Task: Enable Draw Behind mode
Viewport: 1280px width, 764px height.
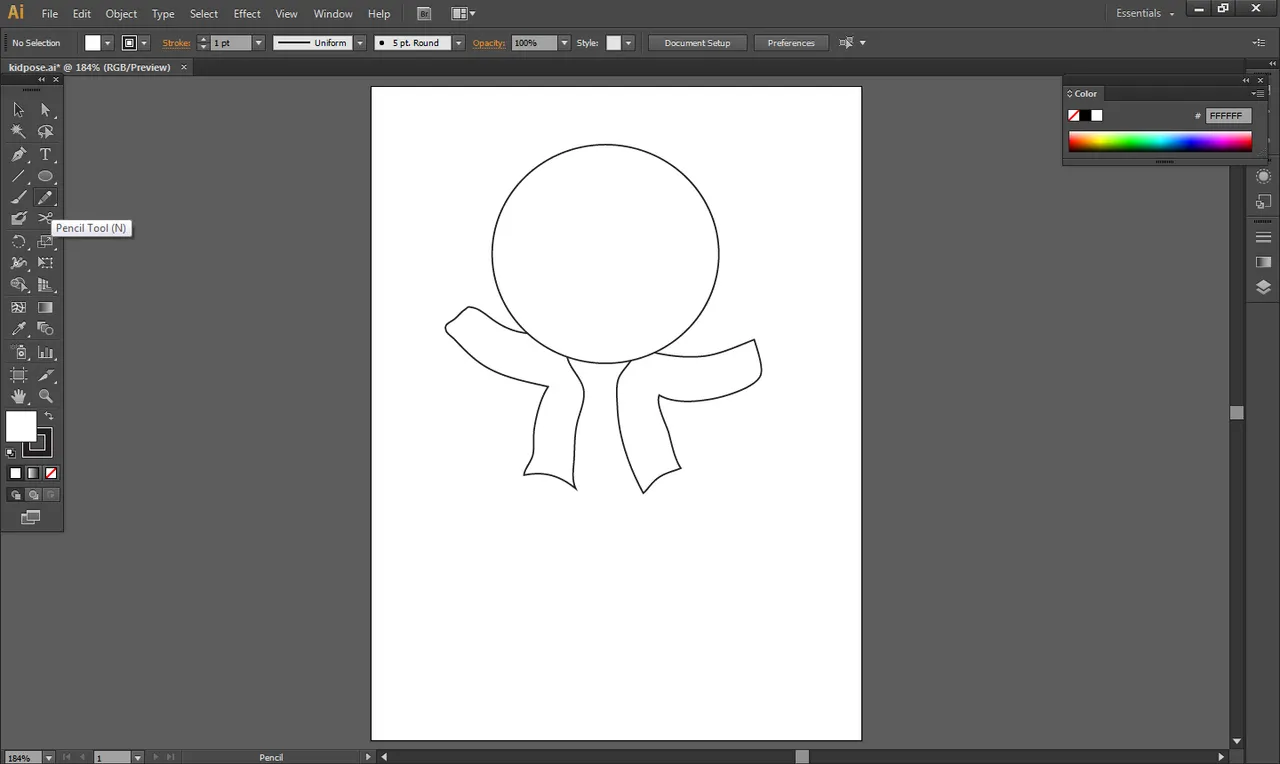Action: pyautogui.click(x=33, y=495)
